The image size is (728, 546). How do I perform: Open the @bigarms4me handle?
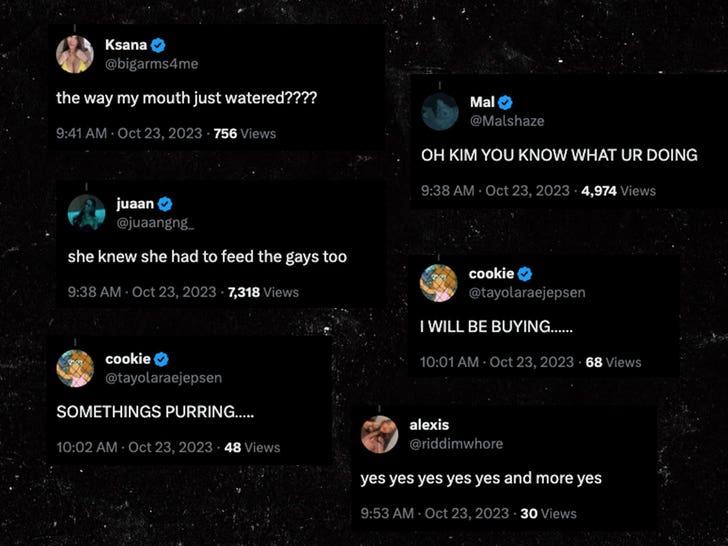point(151,64)
